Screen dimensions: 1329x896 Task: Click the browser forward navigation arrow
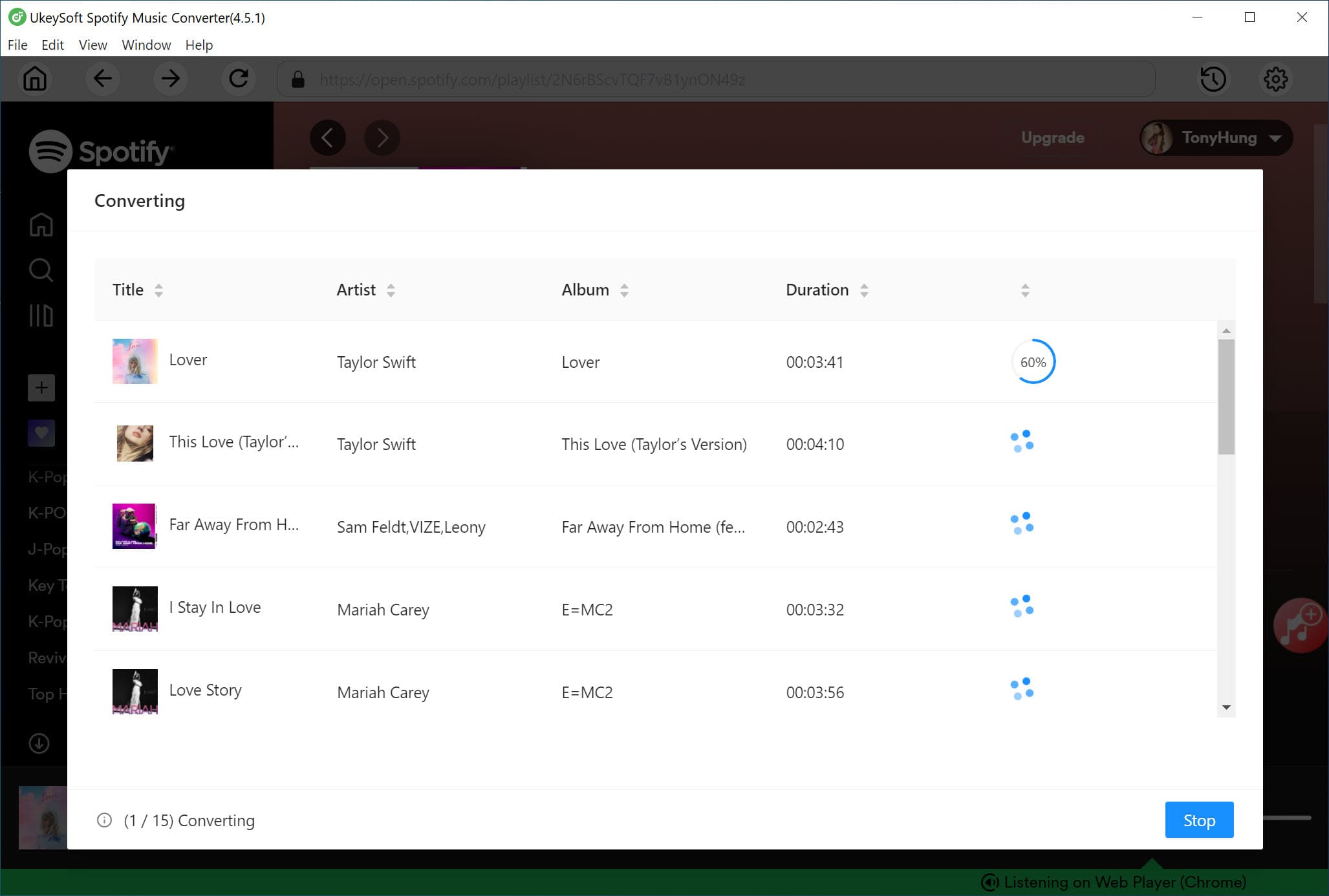click(170, 79)
